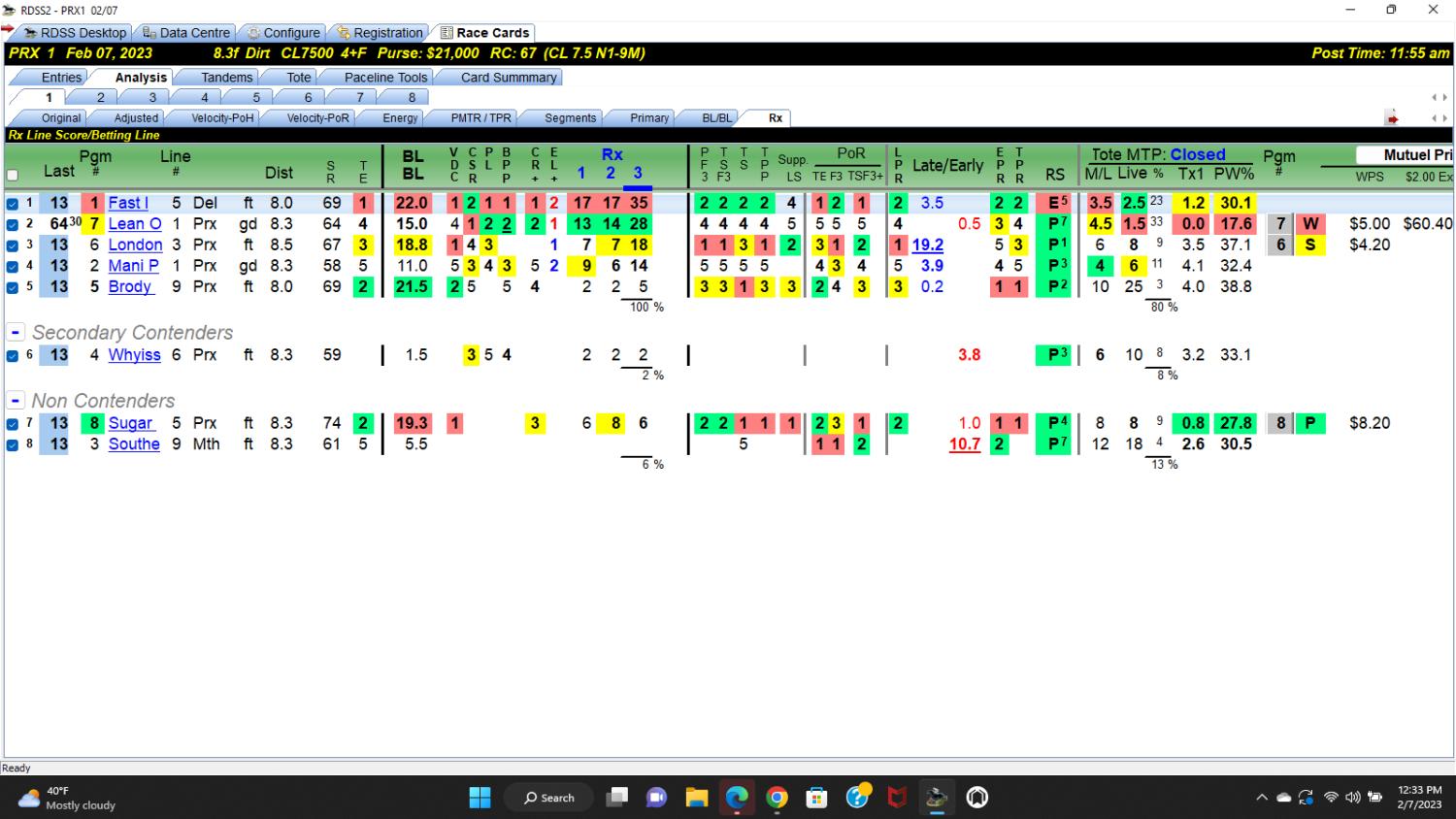Screen dimensions: 1456x819
Task: Toggle the checkbox for row 8 Southe
Action: (13, 444)
